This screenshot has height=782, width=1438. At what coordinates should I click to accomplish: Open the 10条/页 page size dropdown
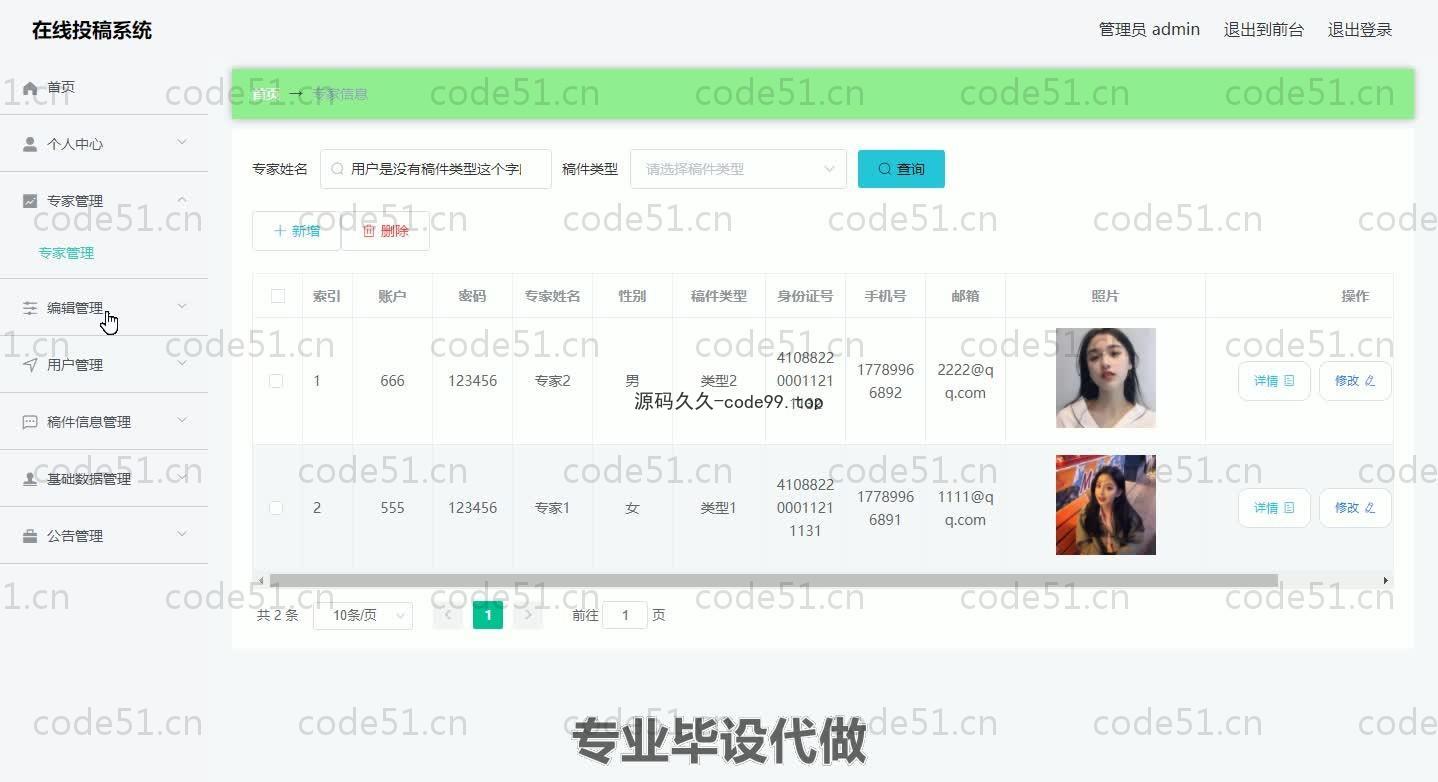click(363, 615)
